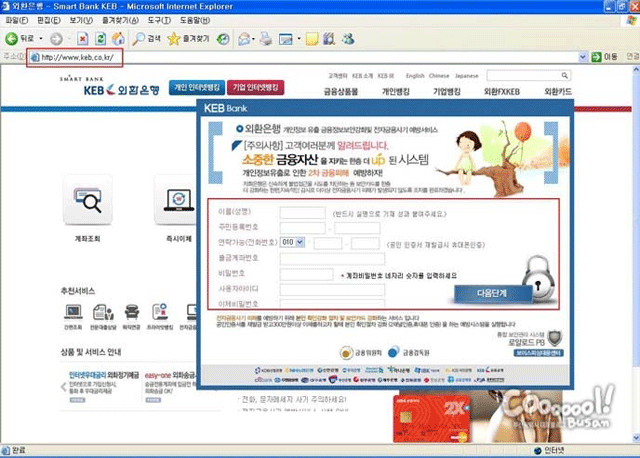Click the Edit page icon in toolbar

286,39
